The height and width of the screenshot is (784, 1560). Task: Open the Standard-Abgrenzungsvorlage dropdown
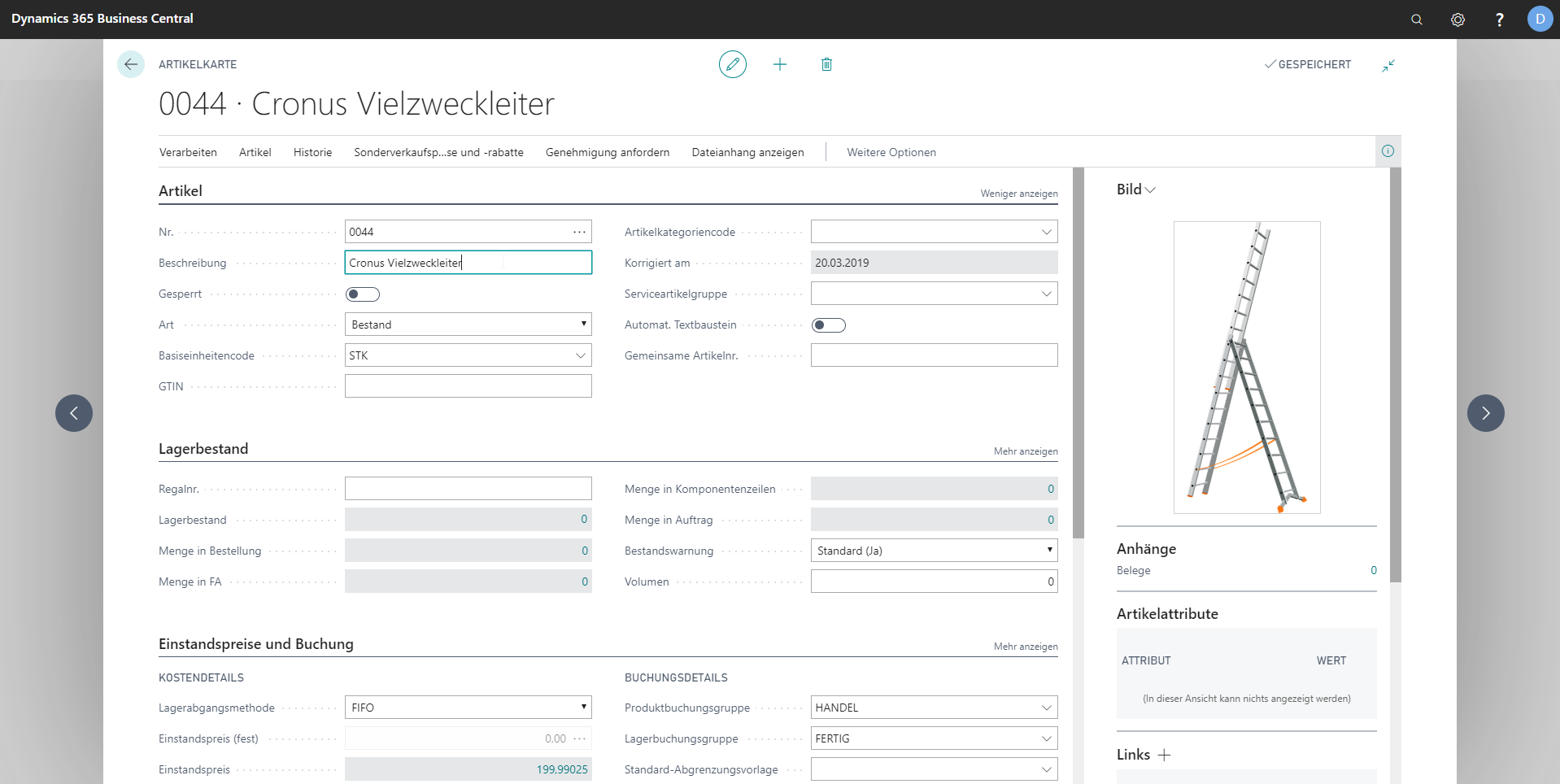(1047, 769)
